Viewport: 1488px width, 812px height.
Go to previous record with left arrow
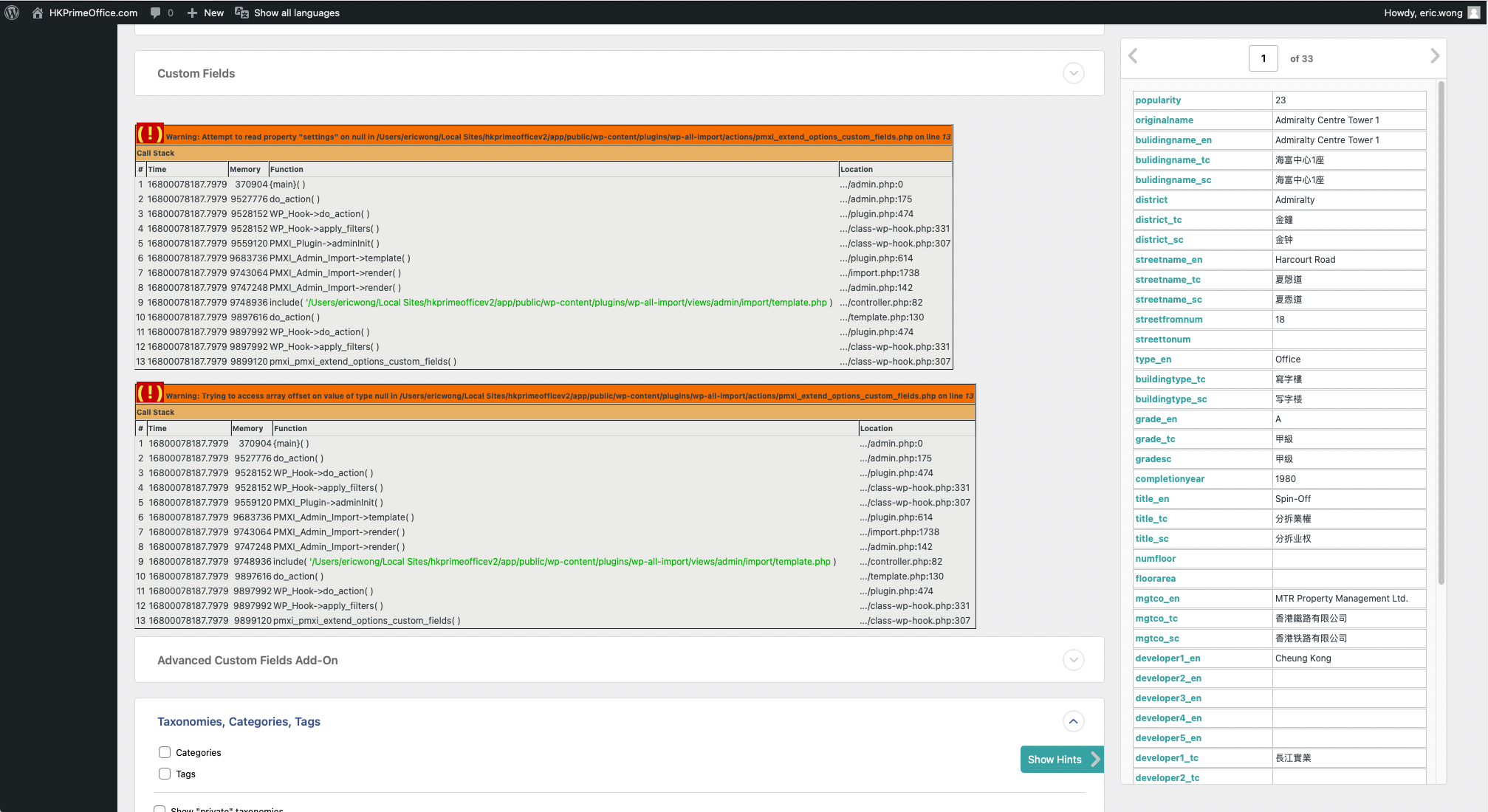(1133, 56)
